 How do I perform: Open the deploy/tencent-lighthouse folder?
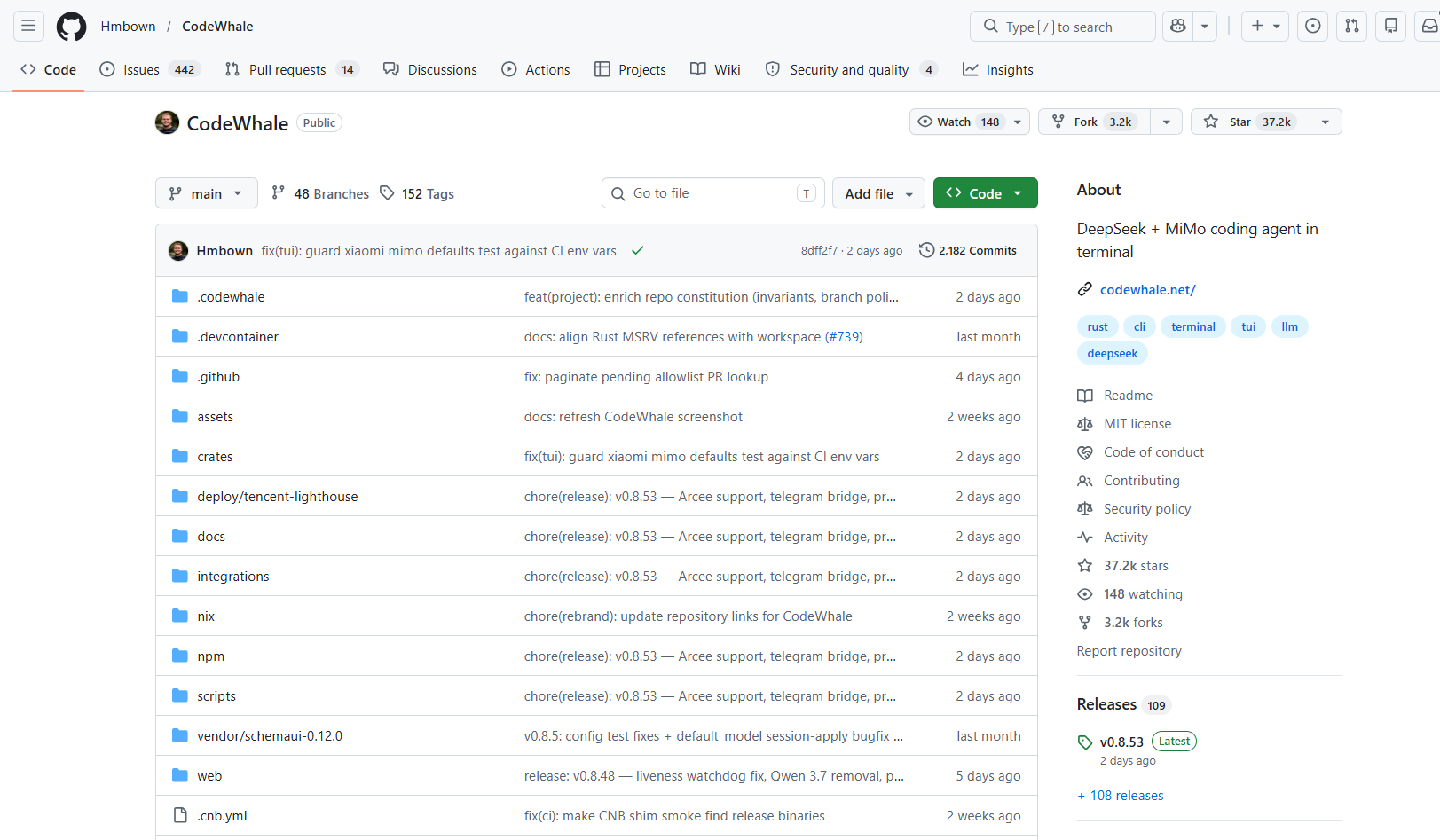278,497
